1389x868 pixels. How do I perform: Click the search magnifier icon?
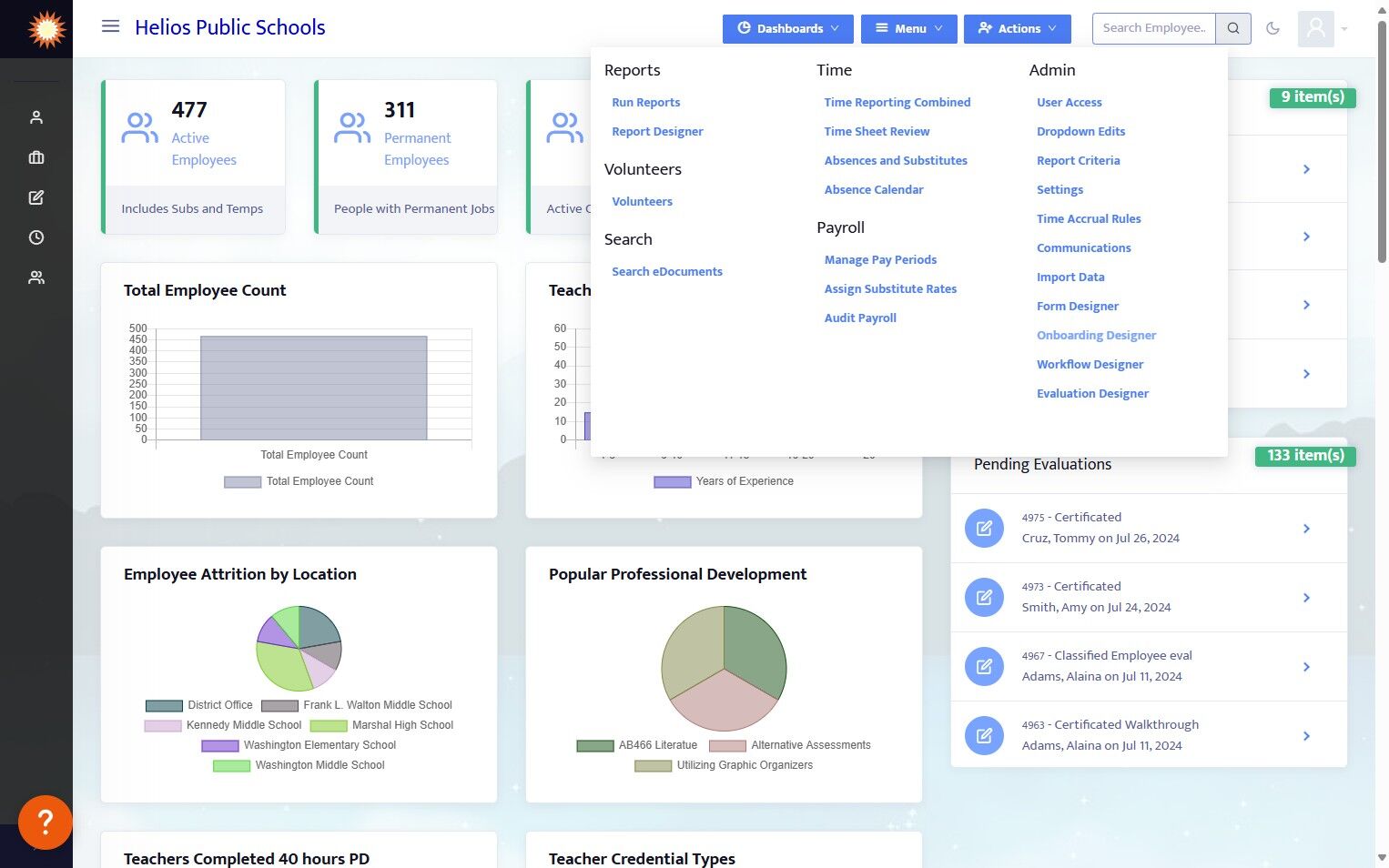click(1233, 28)
